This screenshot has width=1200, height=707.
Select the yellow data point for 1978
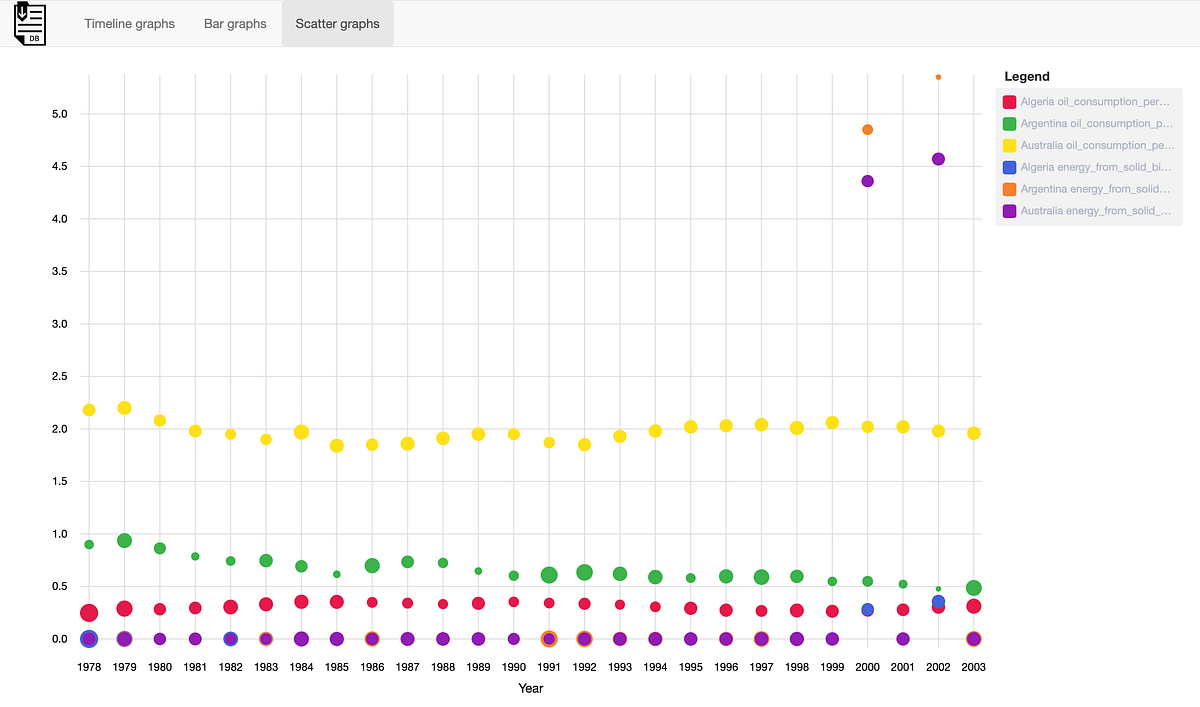(x=88, y=409)
